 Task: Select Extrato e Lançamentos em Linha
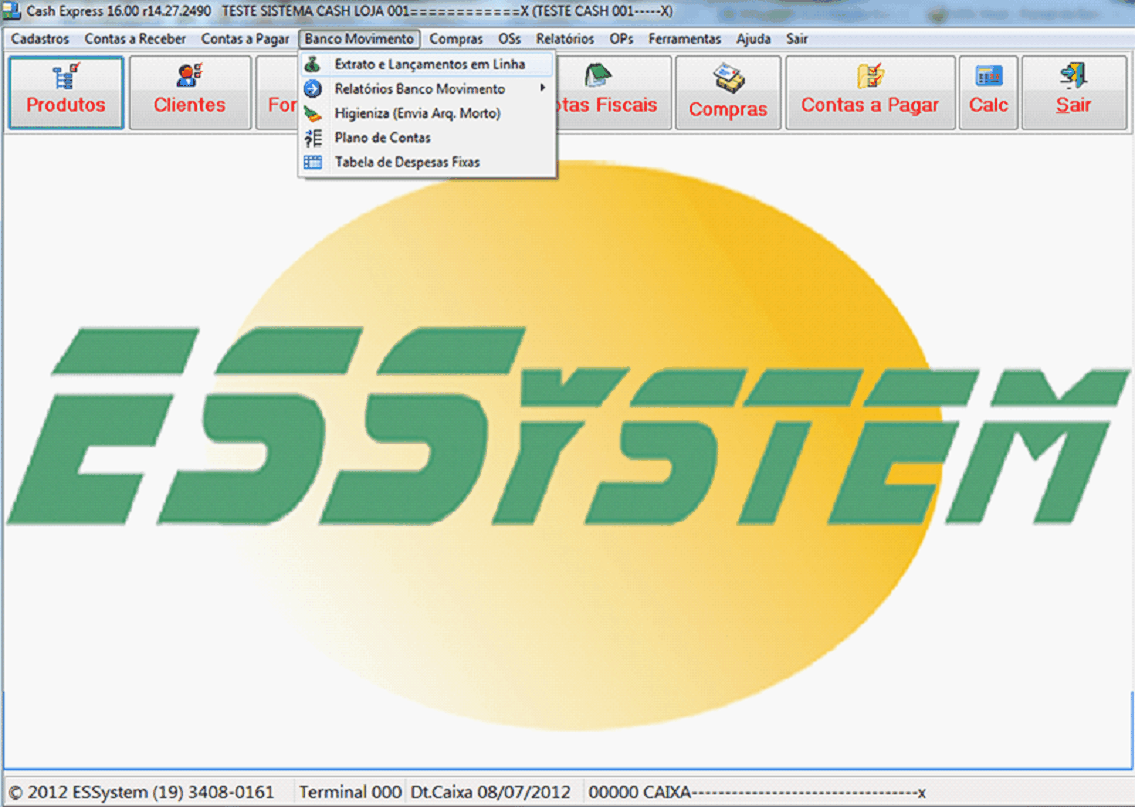tap(429, 64)
